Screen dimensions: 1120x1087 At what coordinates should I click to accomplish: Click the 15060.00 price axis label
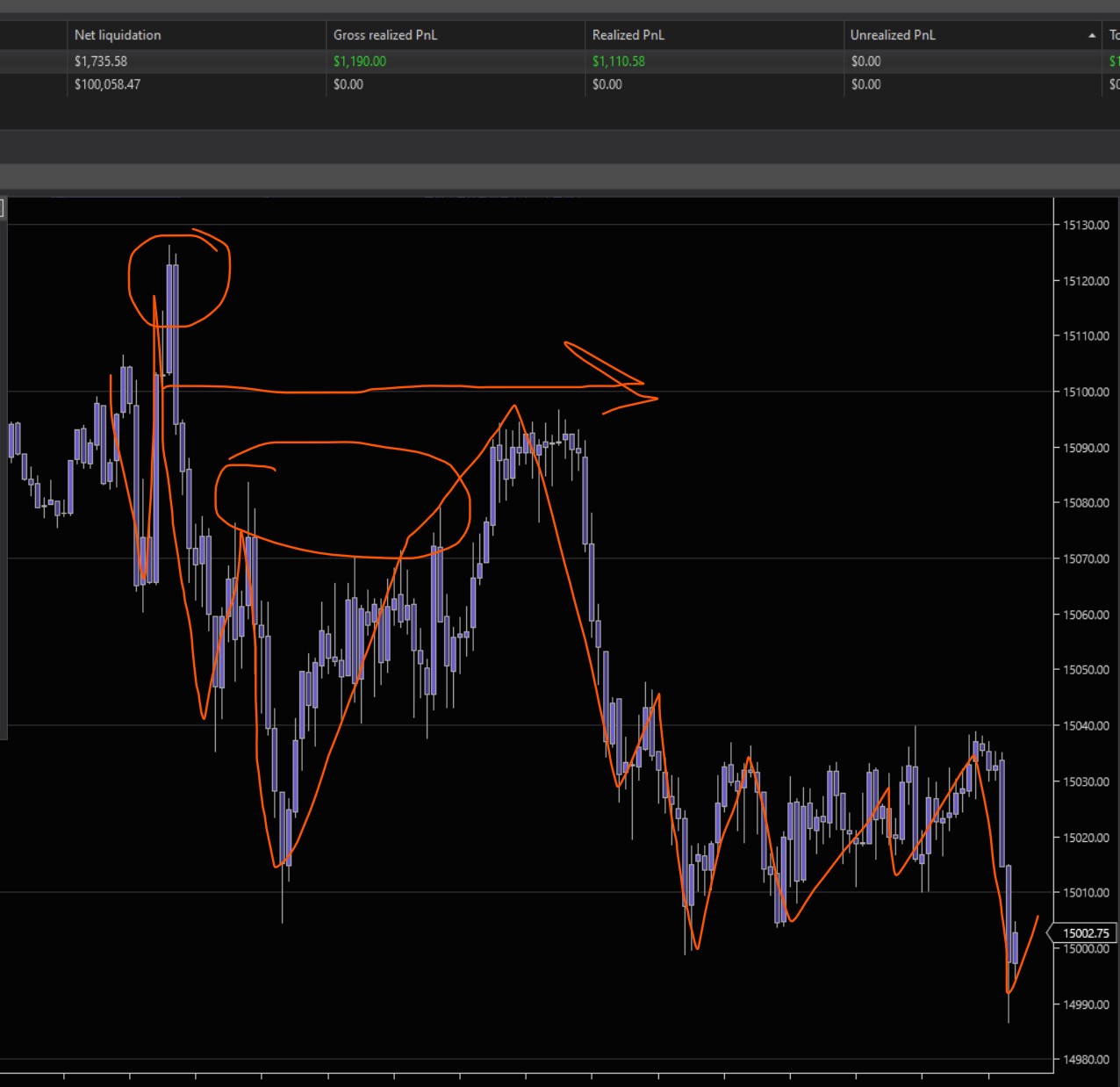(1086, 615)
